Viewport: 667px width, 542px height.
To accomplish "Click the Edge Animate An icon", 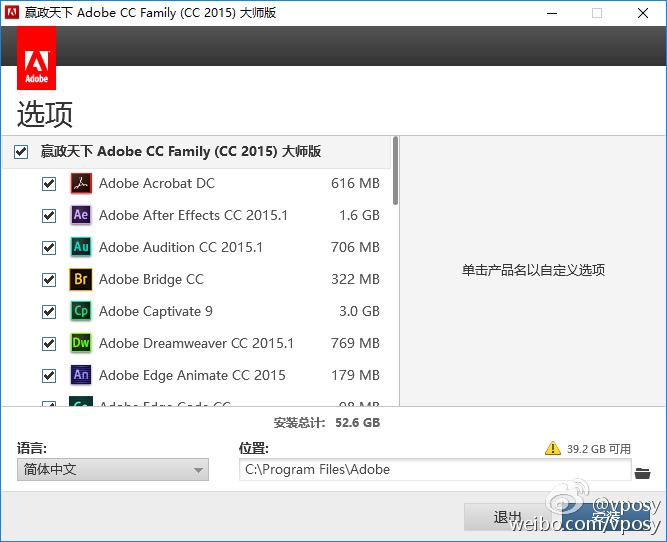I will click(81, 375).
